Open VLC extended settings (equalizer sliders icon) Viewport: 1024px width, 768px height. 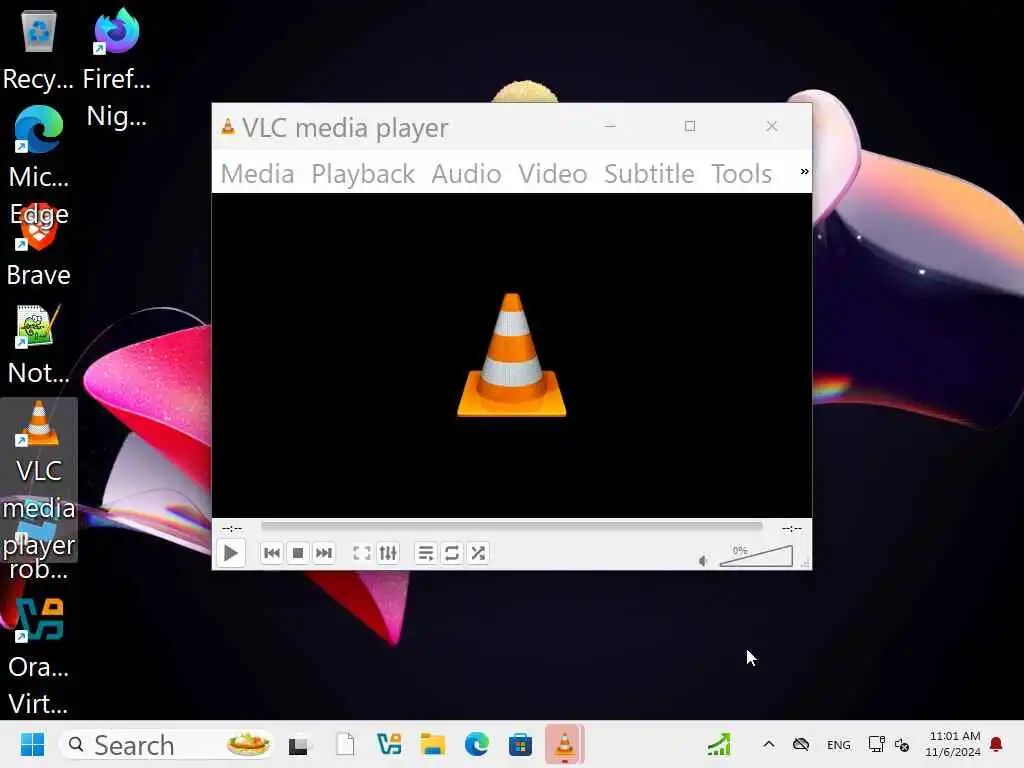pos(388,553)
